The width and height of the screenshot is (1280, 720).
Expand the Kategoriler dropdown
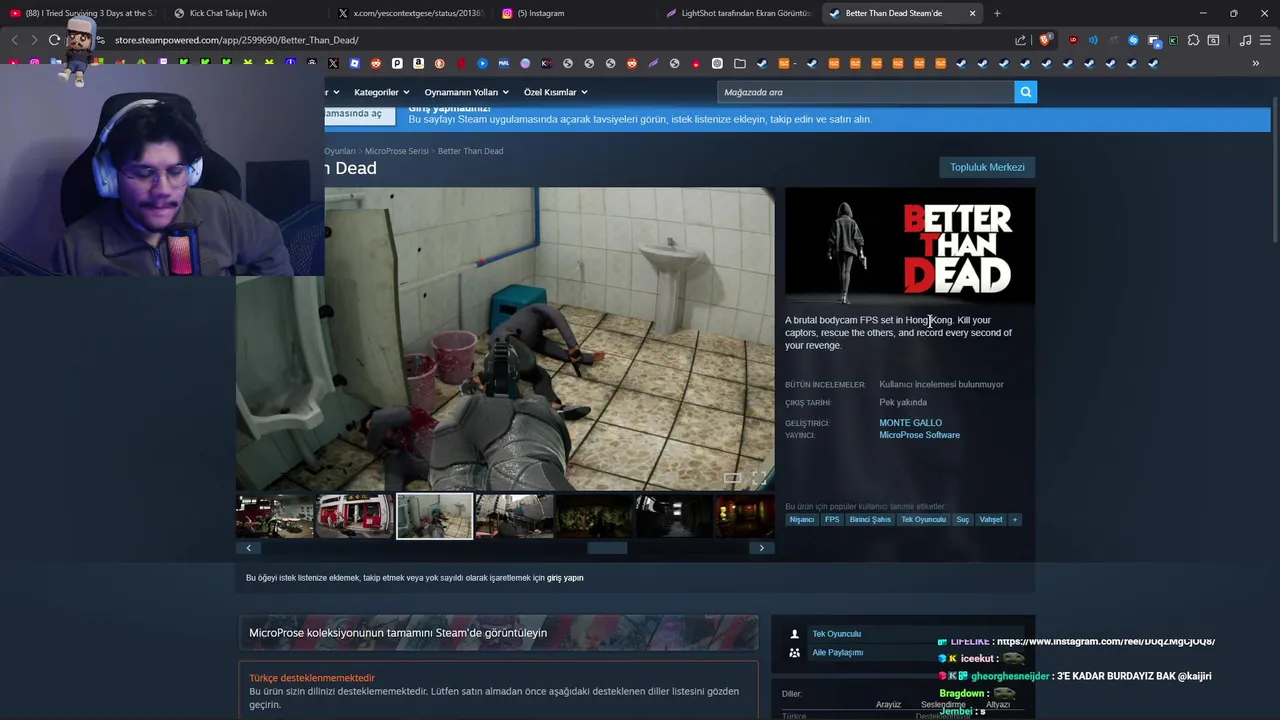click(381, 92)
